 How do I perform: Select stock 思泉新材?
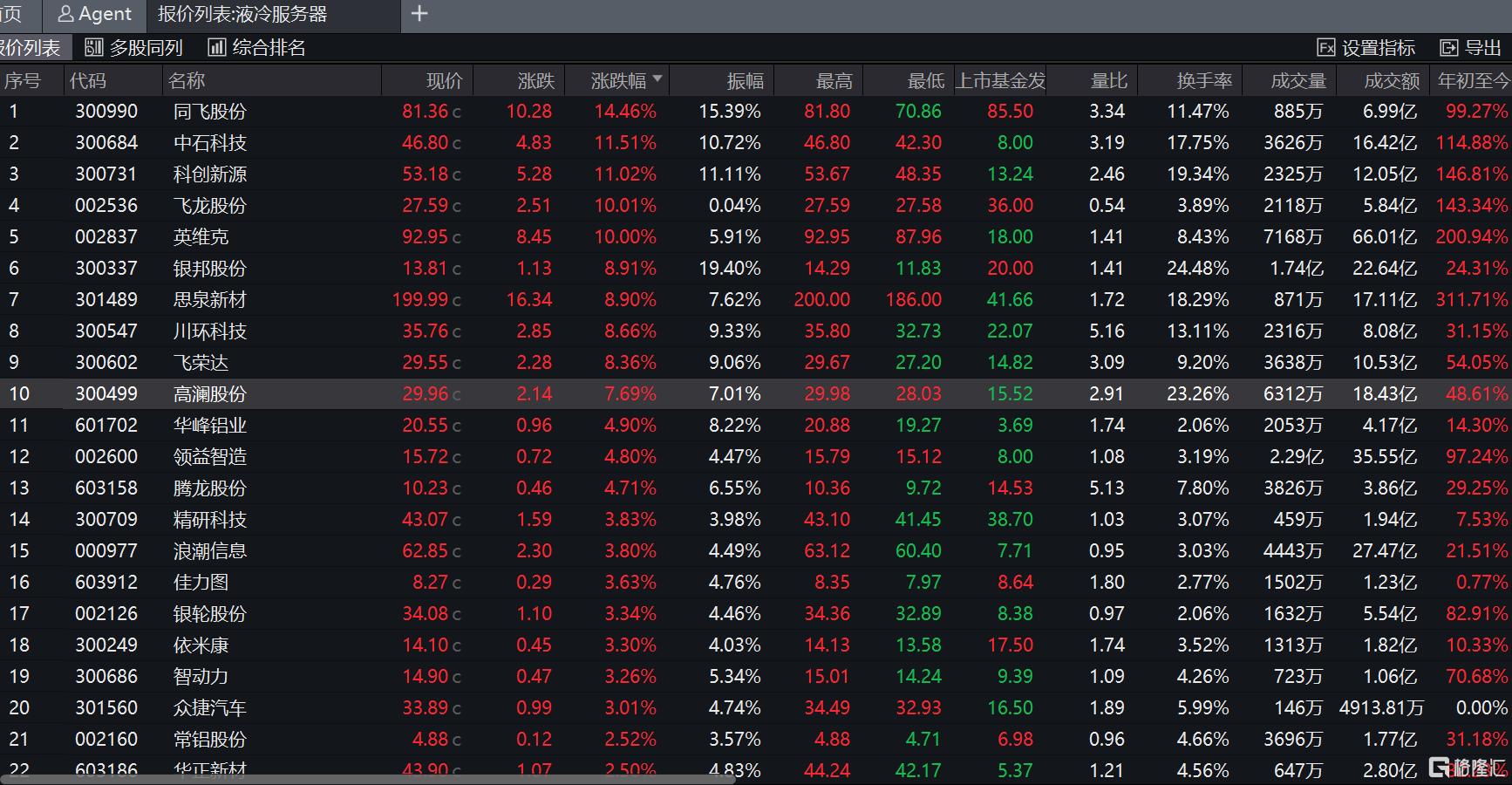tap(210, 300)
